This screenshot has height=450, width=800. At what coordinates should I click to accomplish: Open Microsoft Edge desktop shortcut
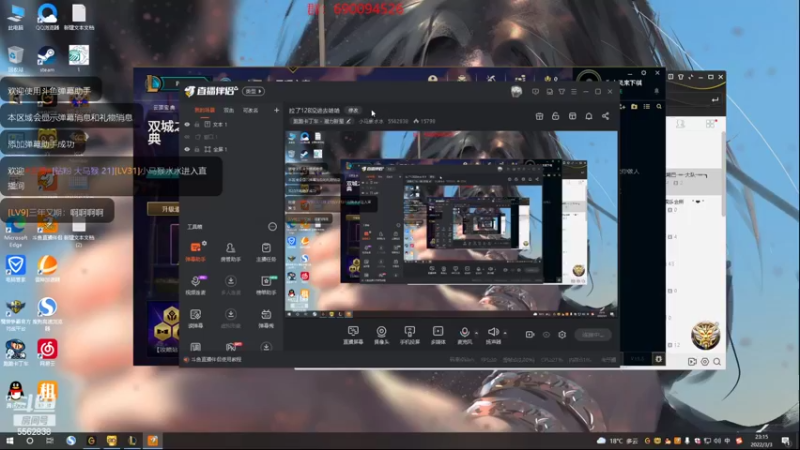coord(16,232)
